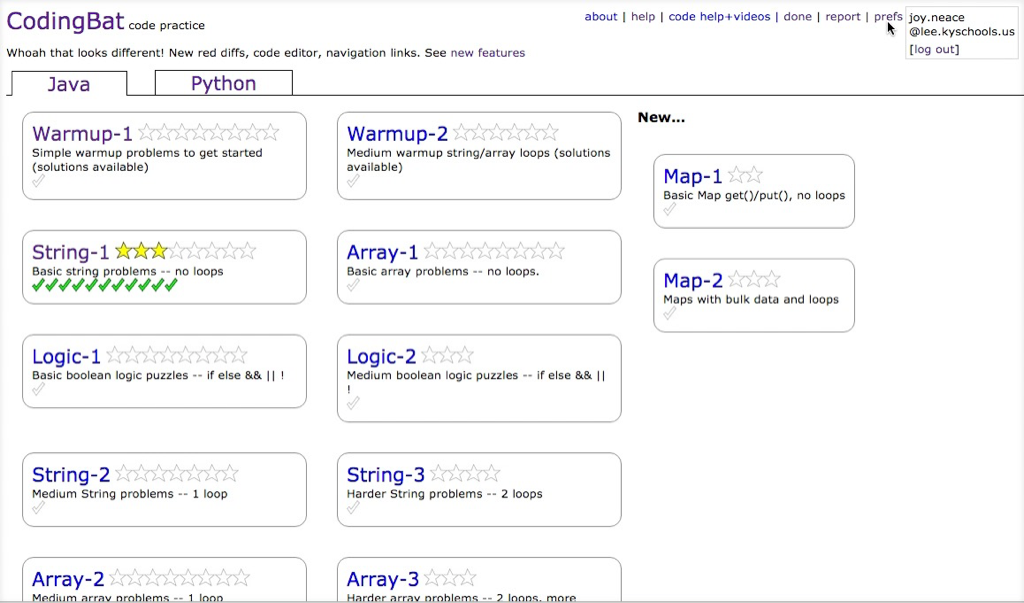Click the empty stars next to Warmup-2
Viewport: 1024px width, 603px height.
[505, 133]
